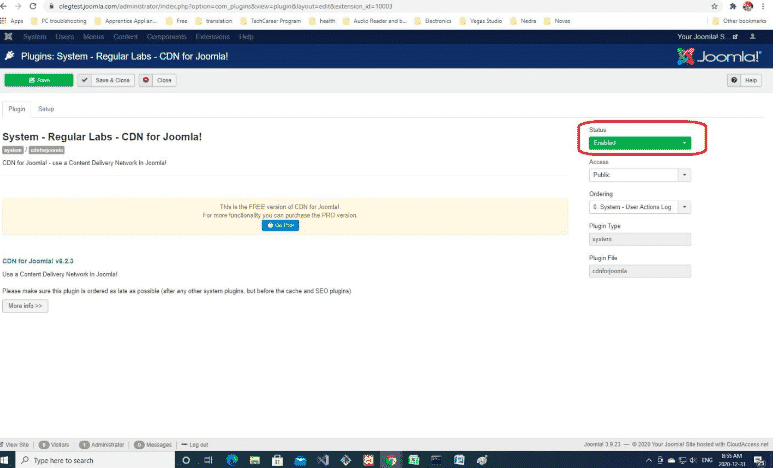The height and width of the screenshot is (468, 776).
Task: Open Task View on taskbar
Action: pos(208,460)
